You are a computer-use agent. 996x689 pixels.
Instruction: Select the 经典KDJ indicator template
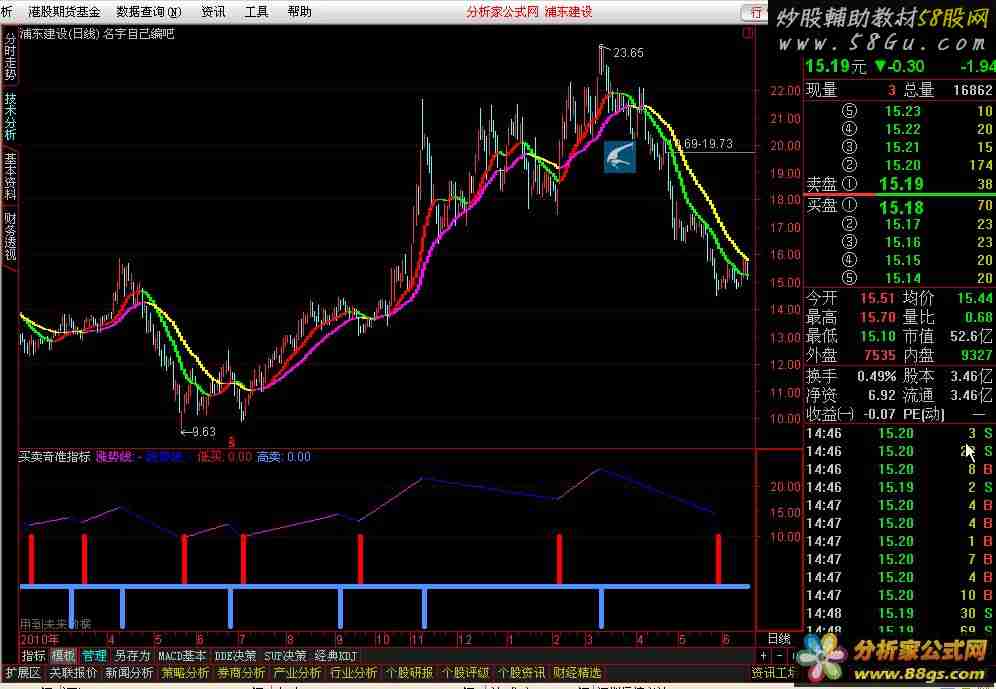[335, 656]
